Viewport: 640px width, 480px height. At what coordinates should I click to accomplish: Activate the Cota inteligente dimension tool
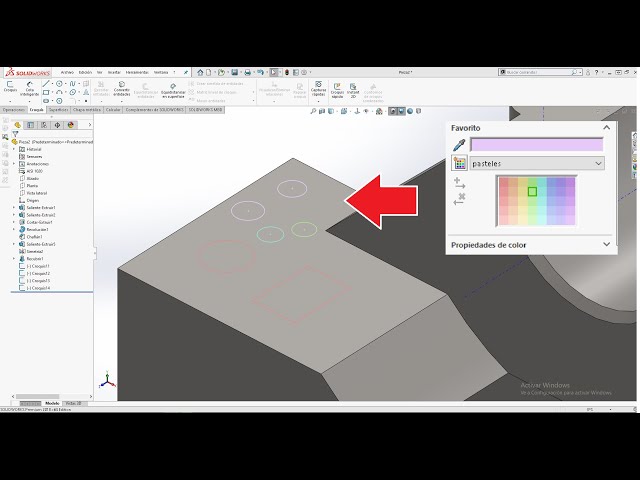(x=29, y=89)
